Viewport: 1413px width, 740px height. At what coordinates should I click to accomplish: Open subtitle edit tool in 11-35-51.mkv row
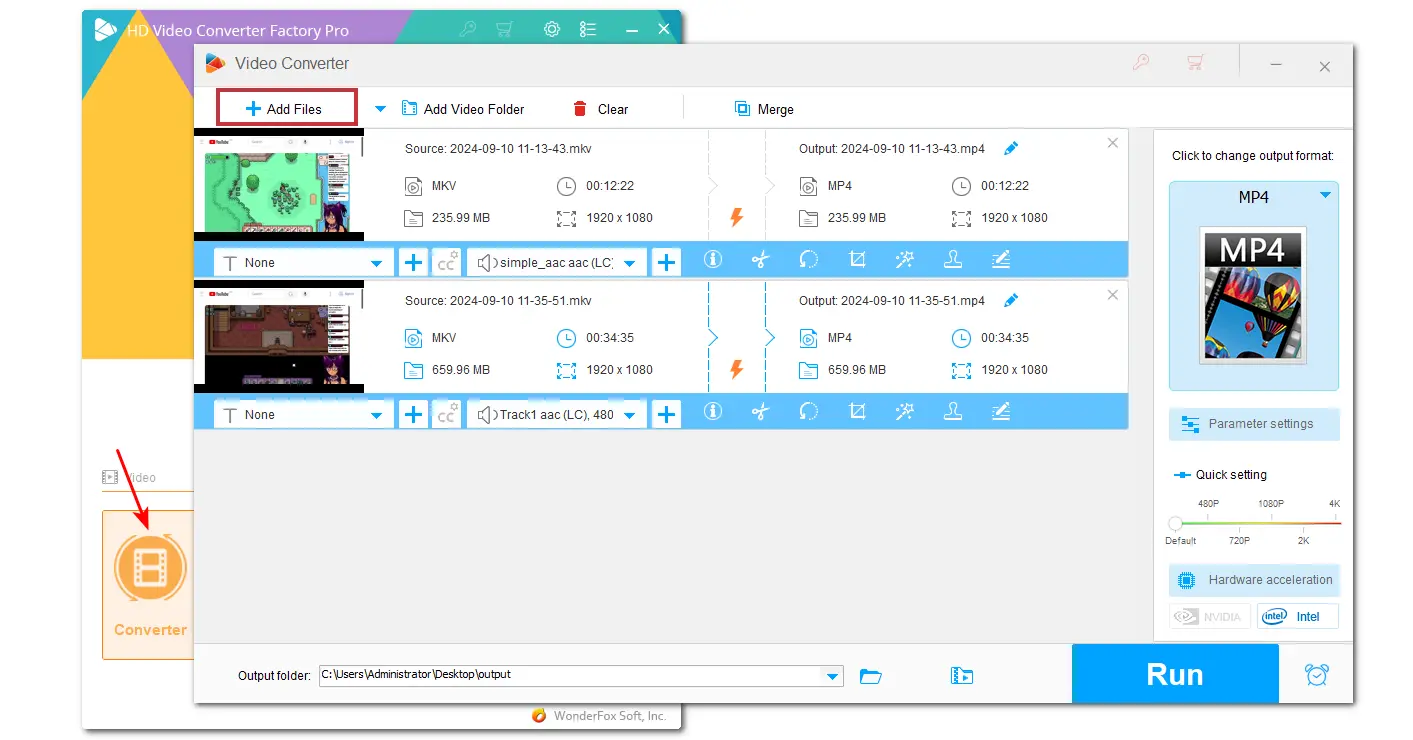tap(1000, 411)
